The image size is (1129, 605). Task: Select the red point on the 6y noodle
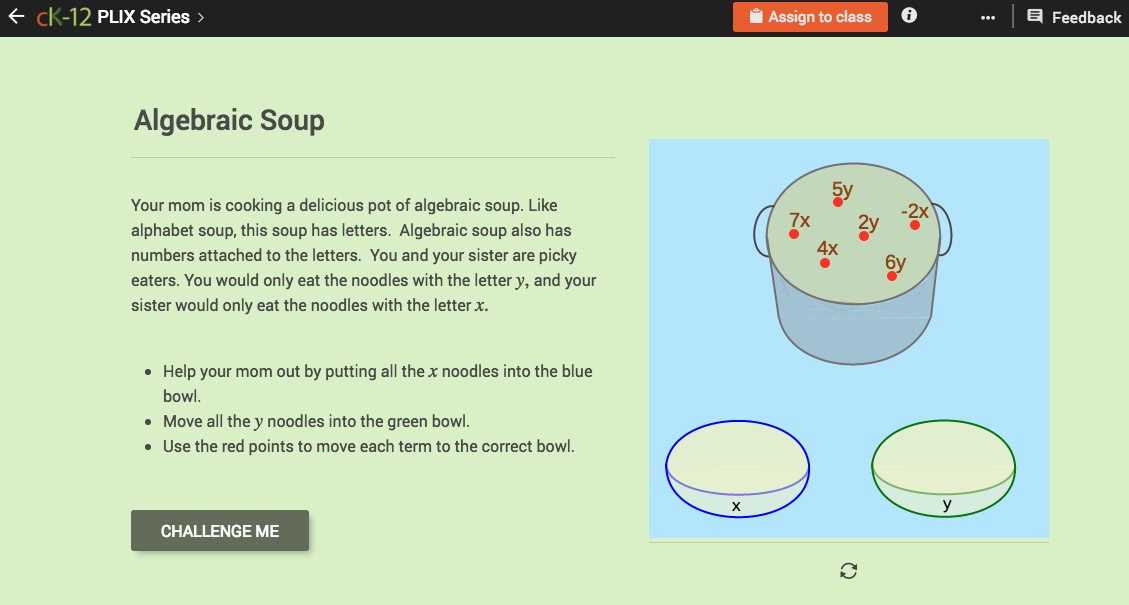(x=891, y=275)
